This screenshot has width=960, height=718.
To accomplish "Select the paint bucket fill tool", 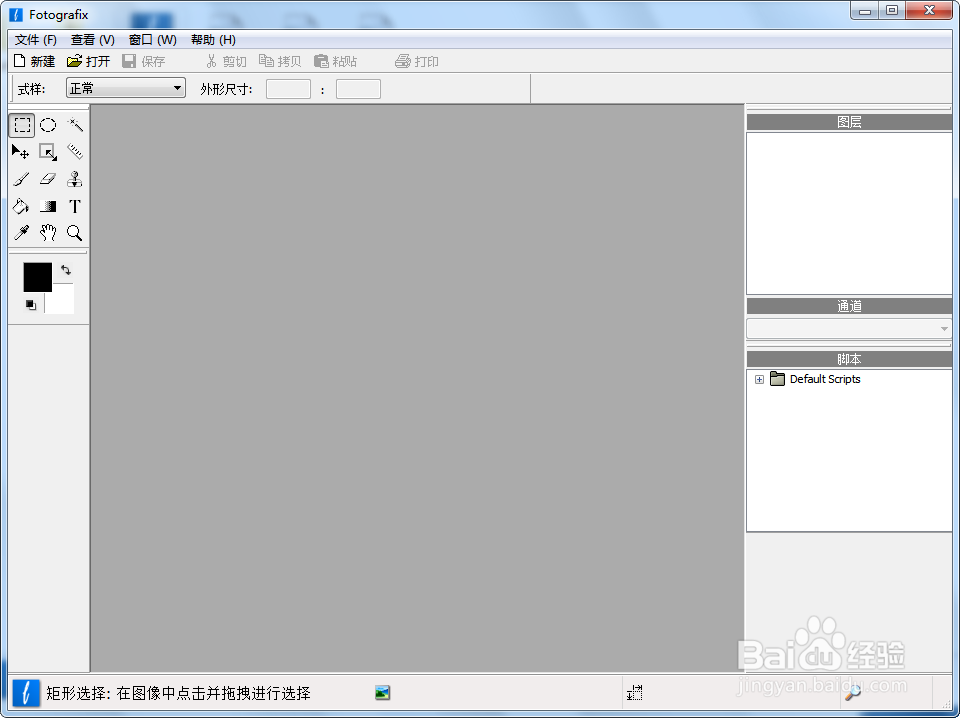I will click(x=21, y=206).
